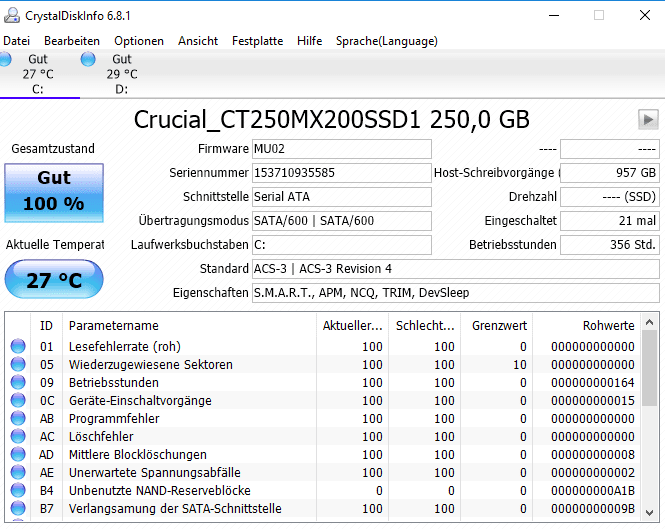Screen dimensions: 665x529
Task: Click the S.M.A.R.T. list scrollbar thumb
Action: click(649, 368)
